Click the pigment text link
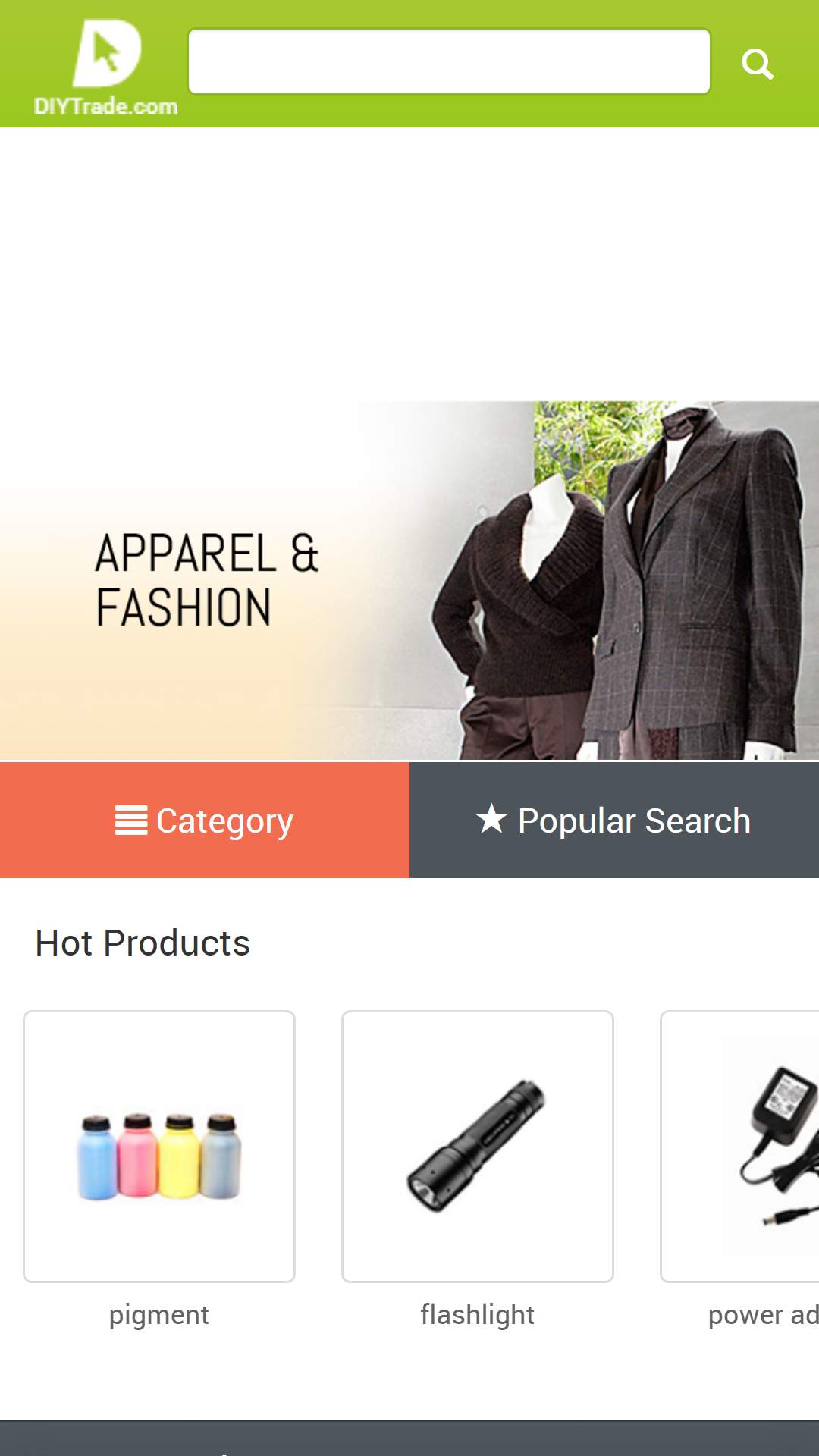Viewport: 819px width, 1456px height. [159, 1316]
